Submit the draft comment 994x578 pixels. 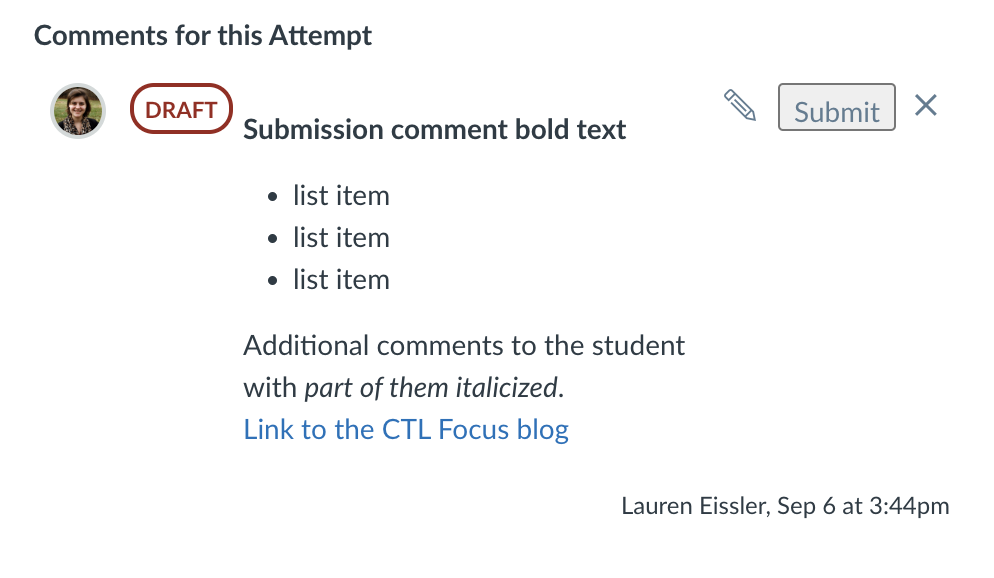tap(837, 107)
